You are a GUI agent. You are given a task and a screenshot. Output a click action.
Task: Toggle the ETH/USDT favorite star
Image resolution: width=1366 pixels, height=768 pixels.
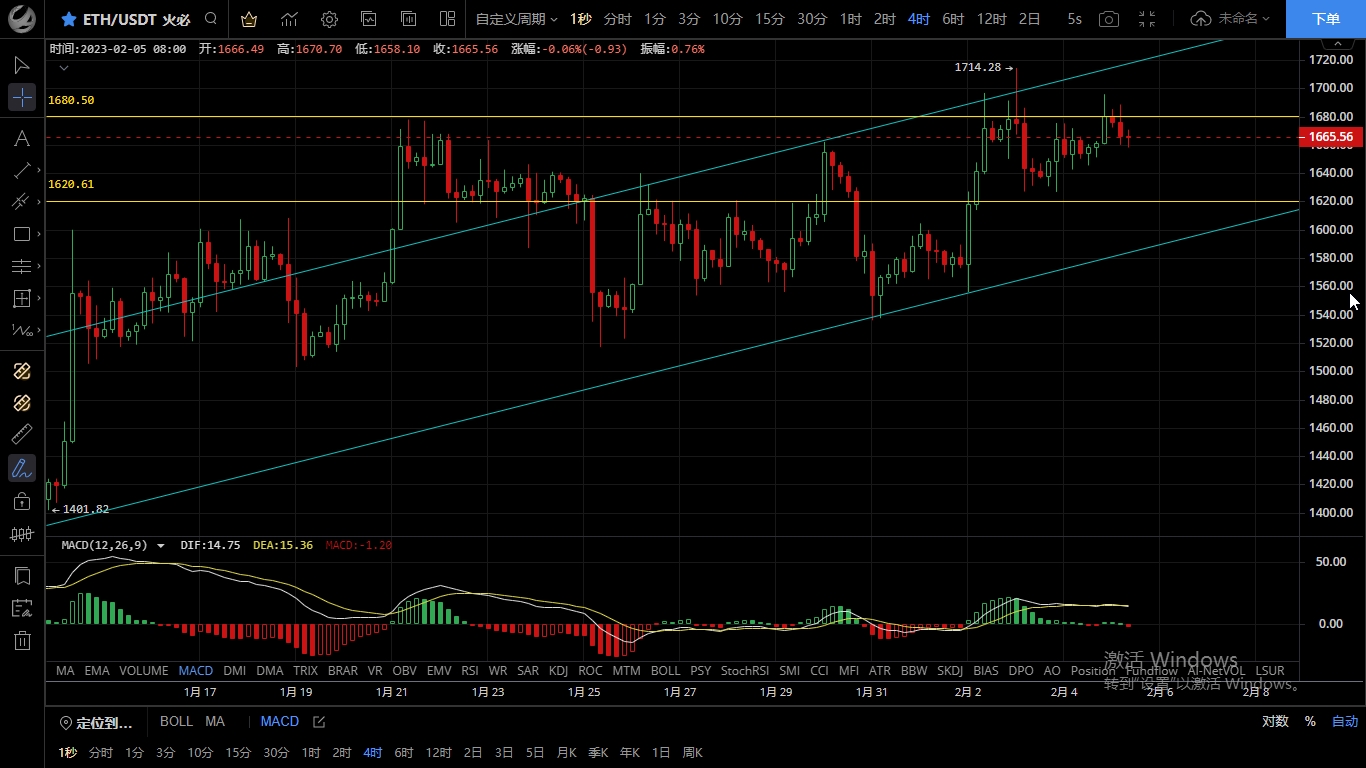click(x=68, y=19)
